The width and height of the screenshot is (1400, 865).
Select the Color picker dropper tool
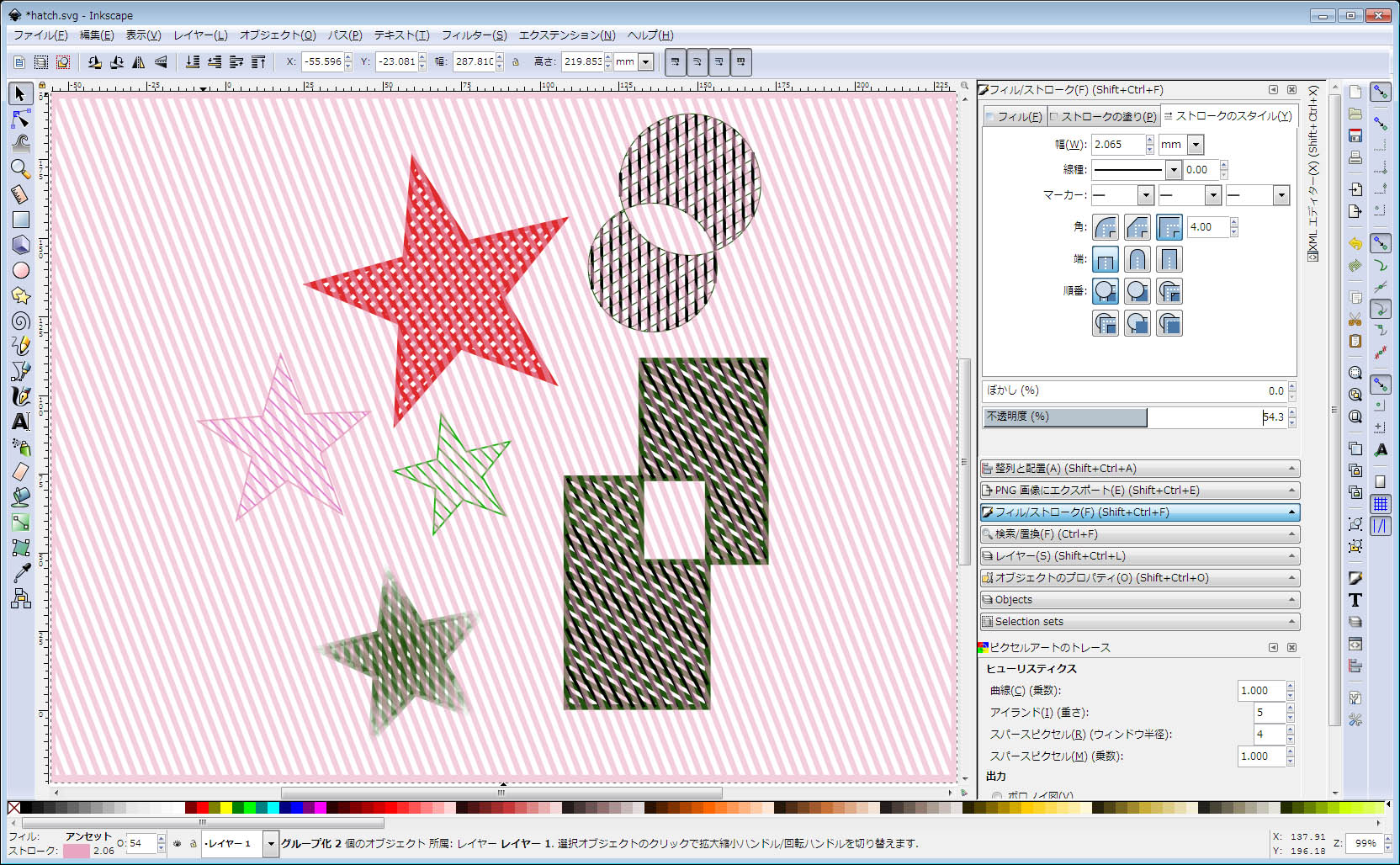pos(20,573)
